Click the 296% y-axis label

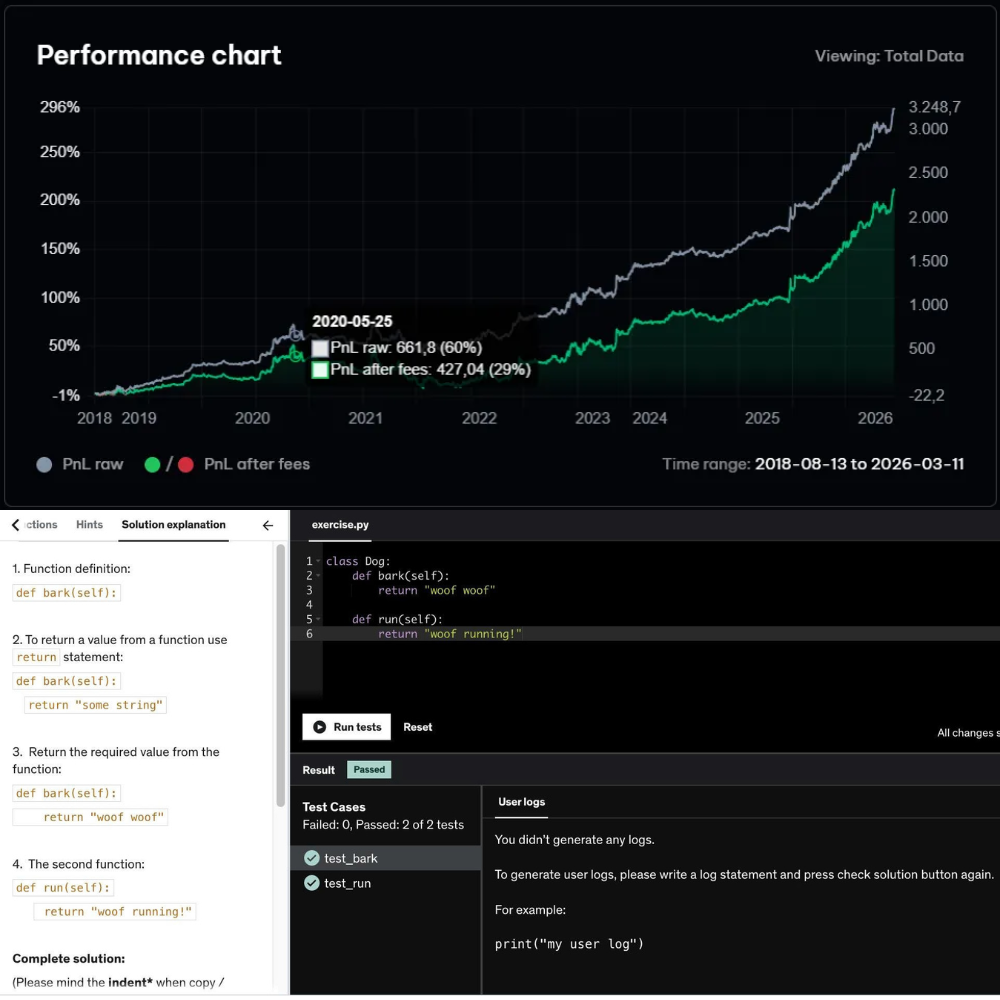[x=60, y=107]
